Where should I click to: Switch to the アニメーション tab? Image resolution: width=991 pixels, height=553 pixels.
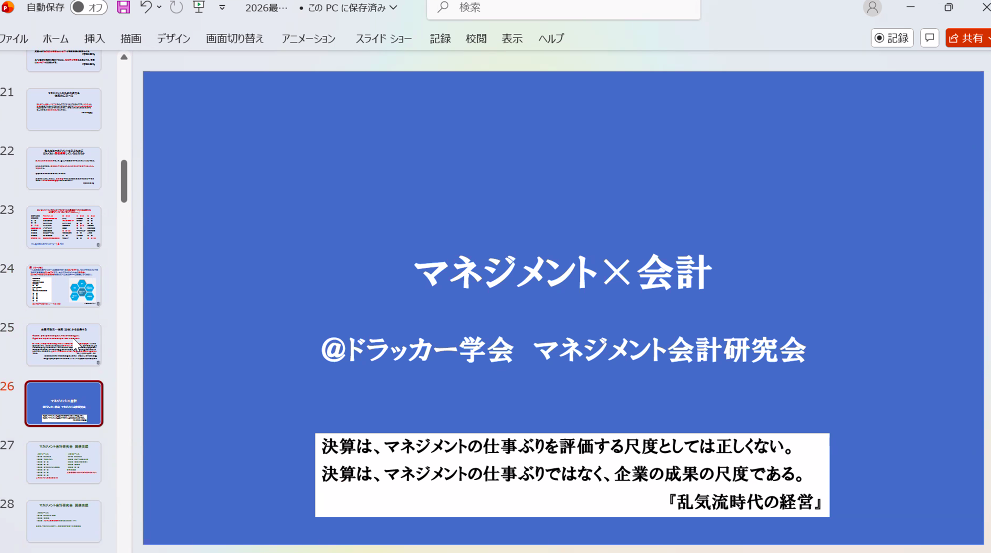coord(308,39)
